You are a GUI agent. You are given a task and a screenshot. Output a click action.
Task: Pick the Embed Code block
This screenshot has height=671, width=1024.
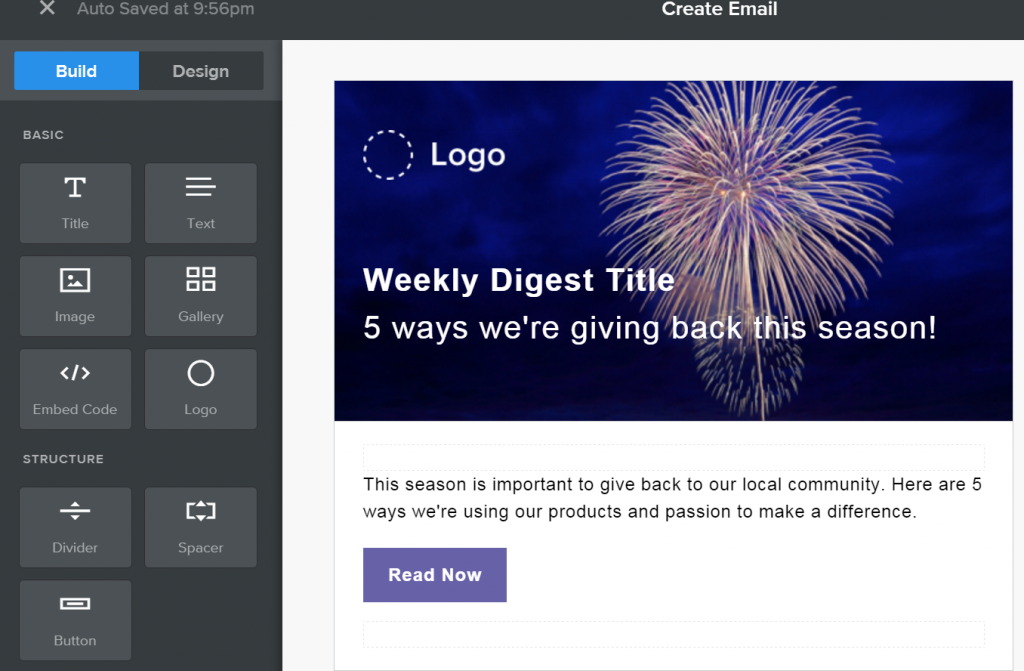click(x=75, y=388)
